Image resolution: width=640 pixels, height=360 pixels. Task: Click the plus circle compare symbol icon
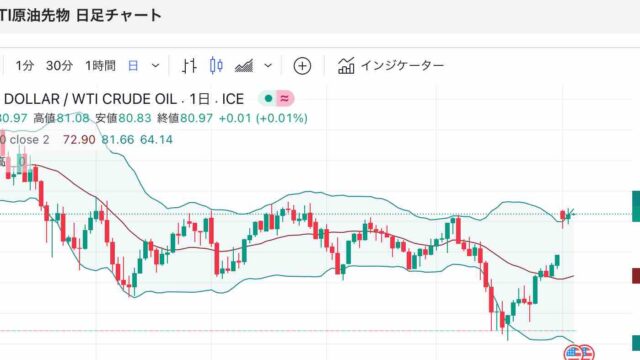pyautogui.click(x=302, y=66)
